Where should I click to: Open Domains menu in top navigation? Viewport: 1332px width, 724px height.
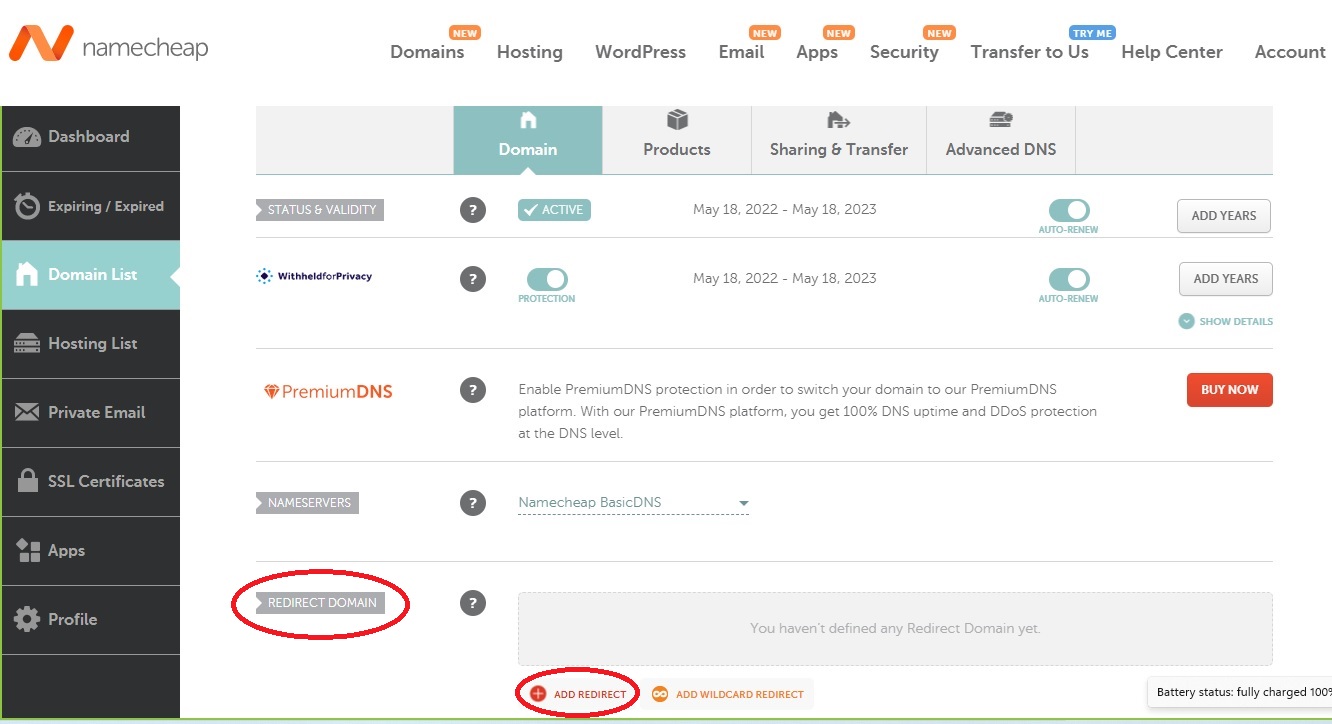(x=427, y=52)
